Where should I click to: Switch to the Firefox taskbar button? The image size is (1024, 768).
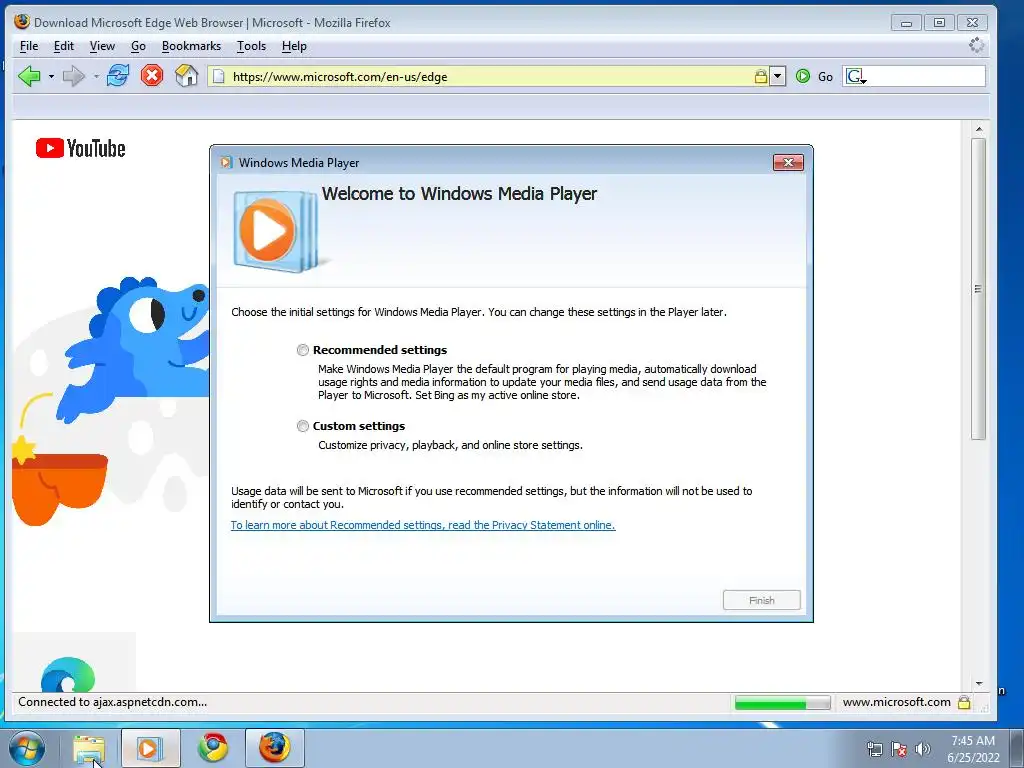(x=275, y=748)
